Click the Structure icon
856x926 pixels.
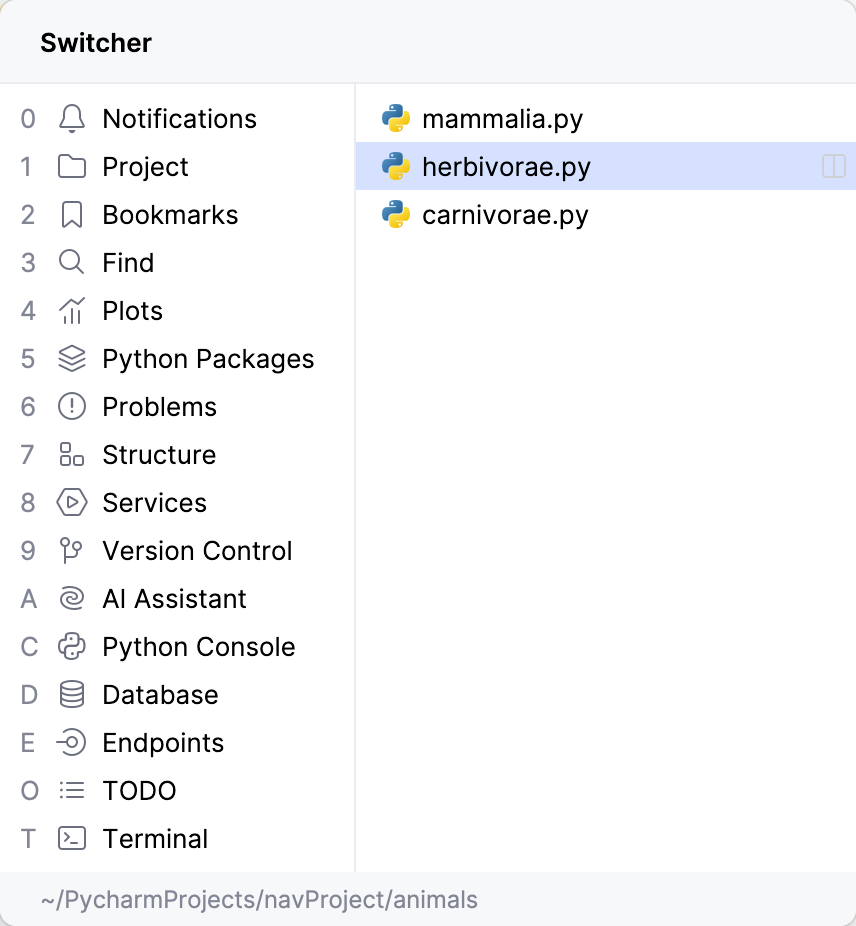click(72, 455)
